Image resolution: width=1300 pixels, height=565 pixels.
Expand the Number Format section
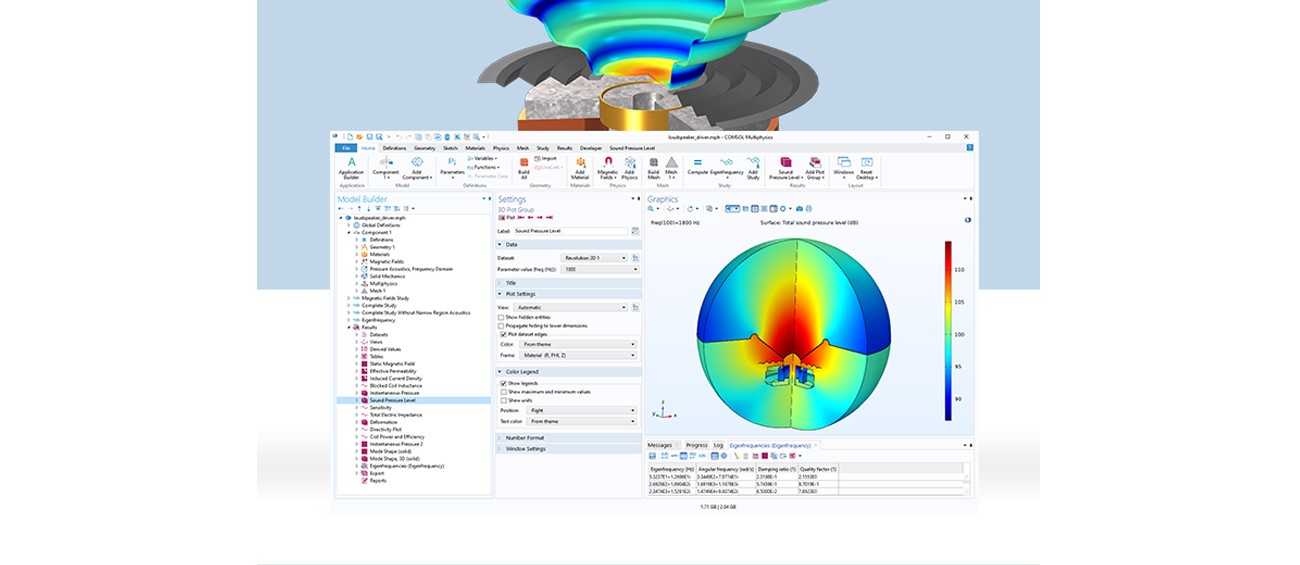tap(524, 438)
